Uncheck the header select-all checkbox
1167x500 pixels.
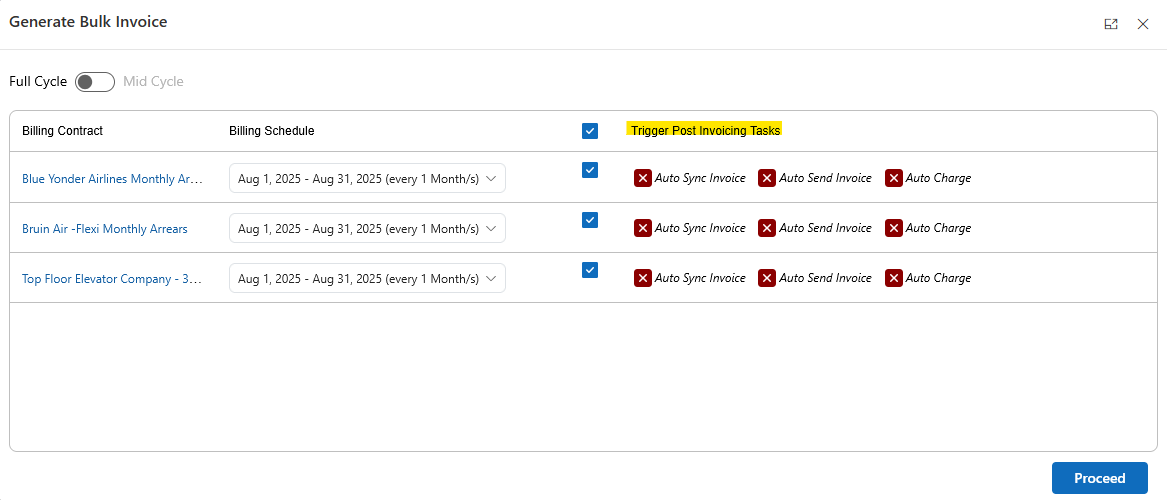(x=590, y=131)
